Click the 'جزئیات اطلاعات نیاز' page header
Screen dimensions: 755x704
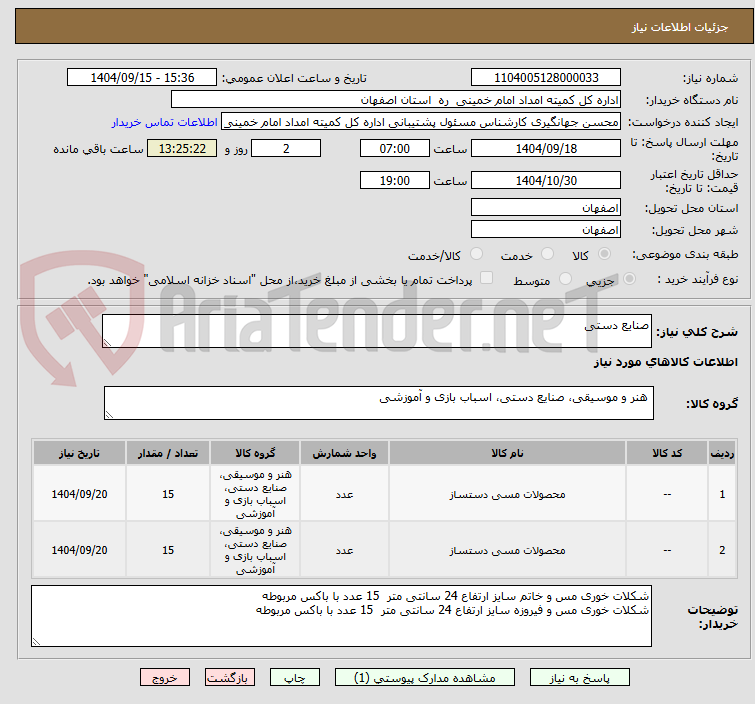(679, 27)
